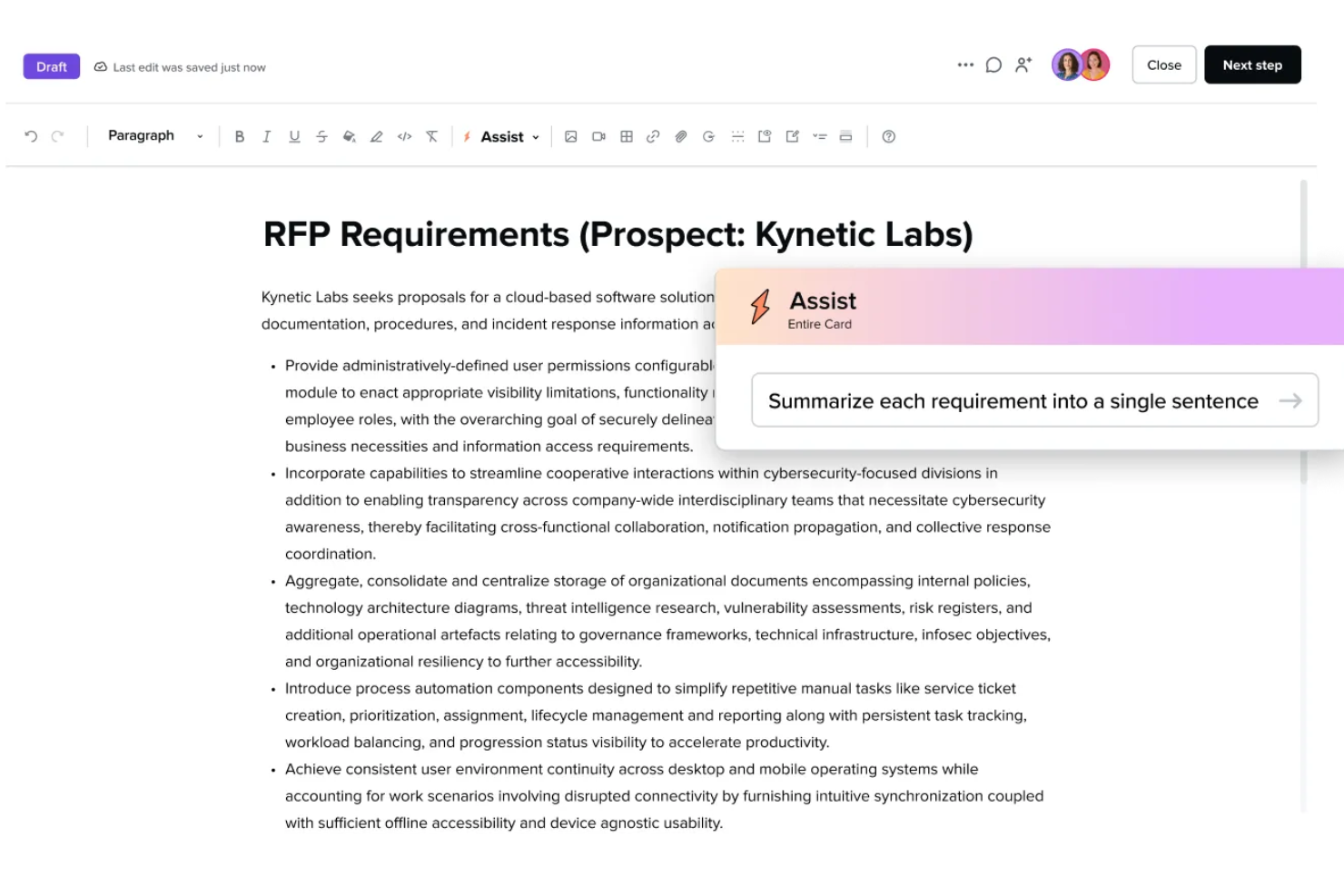This screenshot has width=1344, height=896.
Task: Click the Next step button
Action: pos(1251,65)
